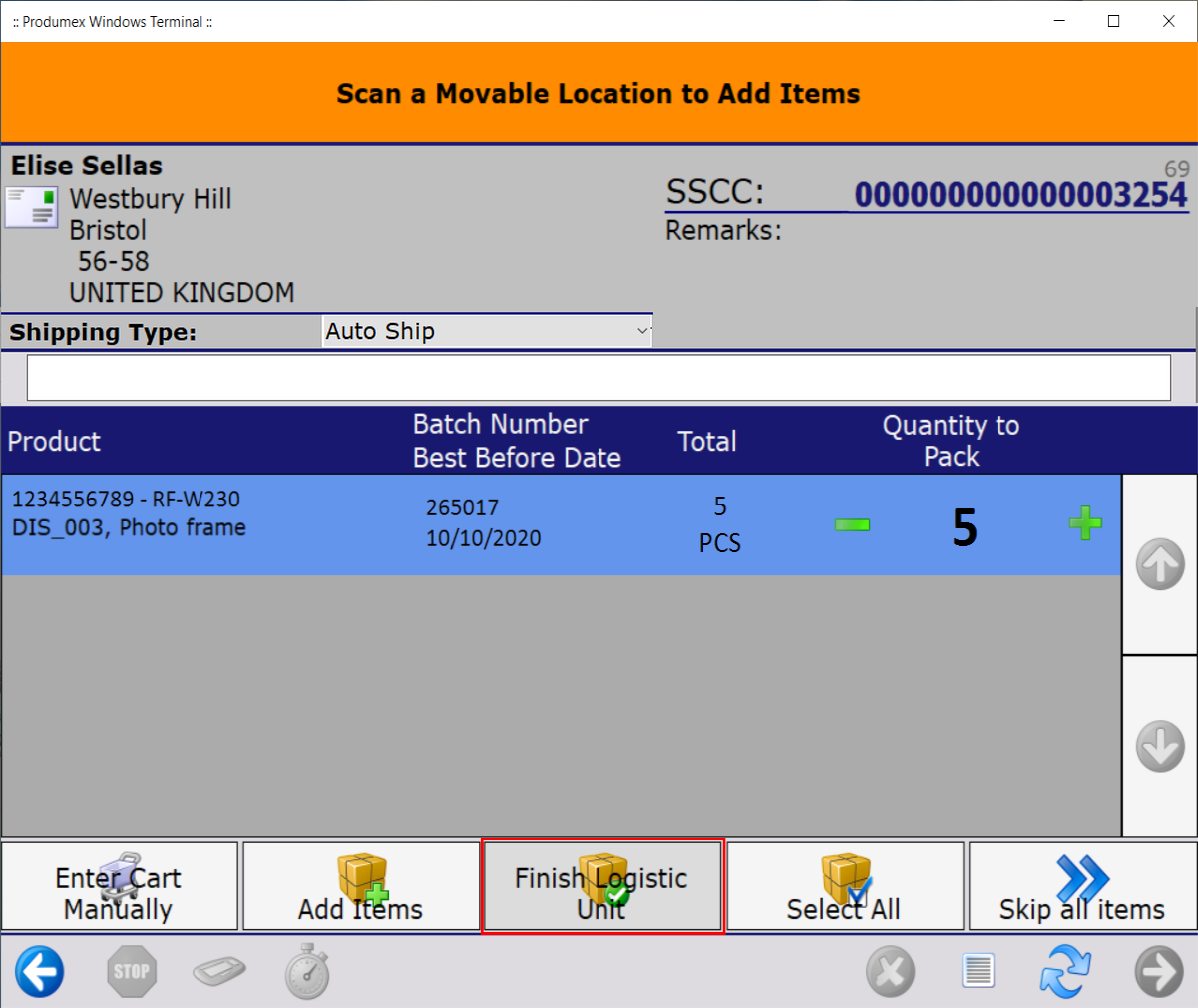Click Skip all items button
Image resolution: width=1198 pixels, height=1008 pixels.
(1082, 887)
